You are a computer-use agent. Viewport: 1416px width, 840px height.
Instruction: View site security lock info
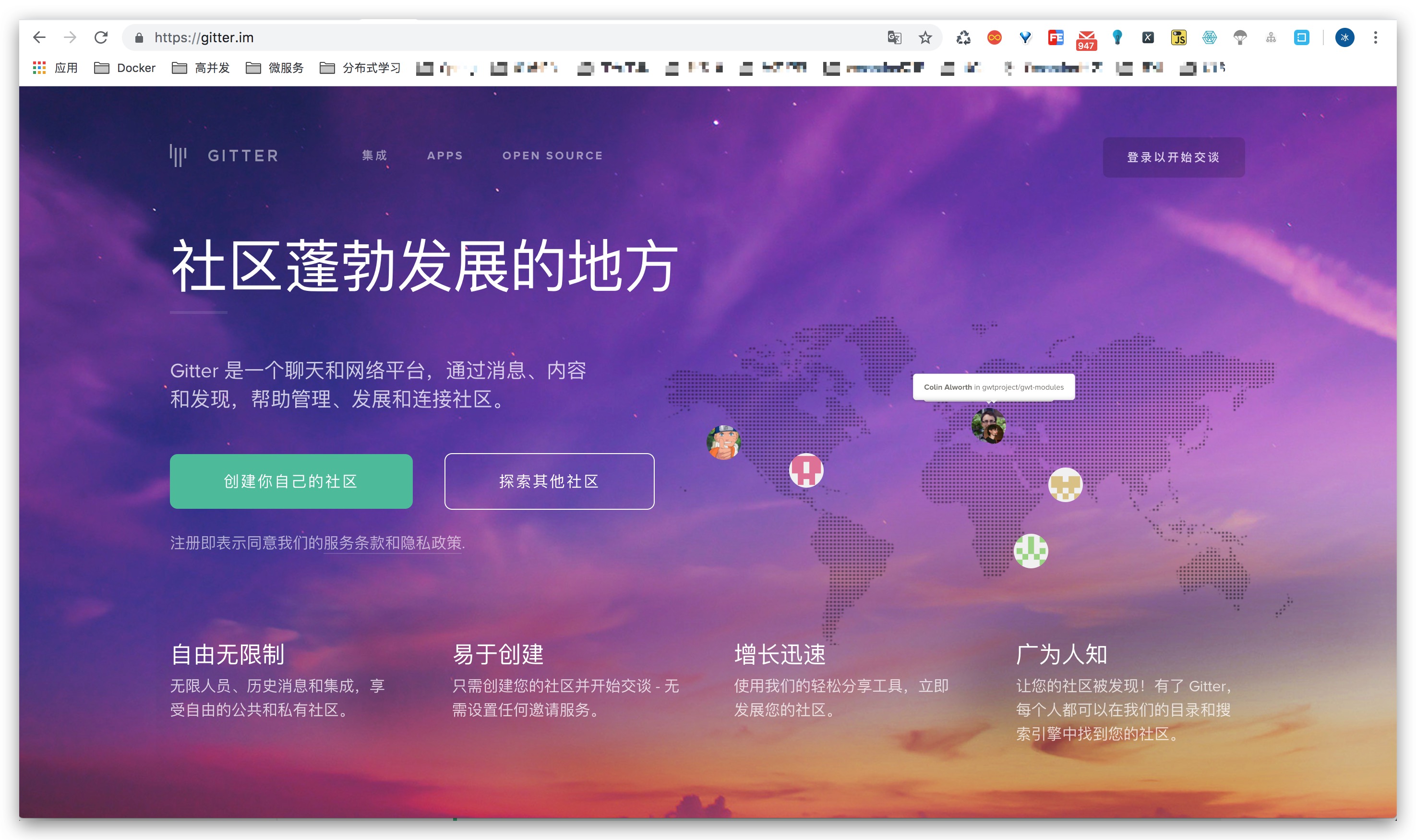click(x=139, y=38)
